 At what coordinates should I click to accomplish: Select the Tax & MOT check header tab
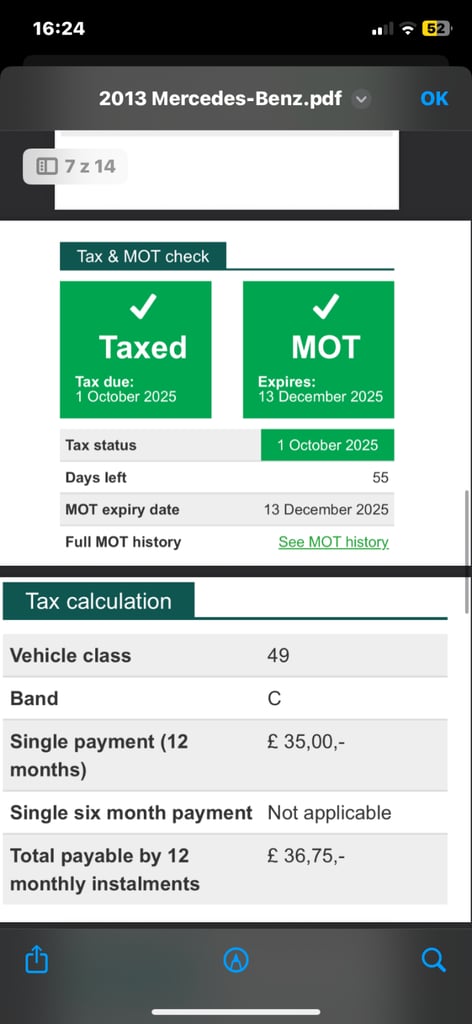click(143, 256)
